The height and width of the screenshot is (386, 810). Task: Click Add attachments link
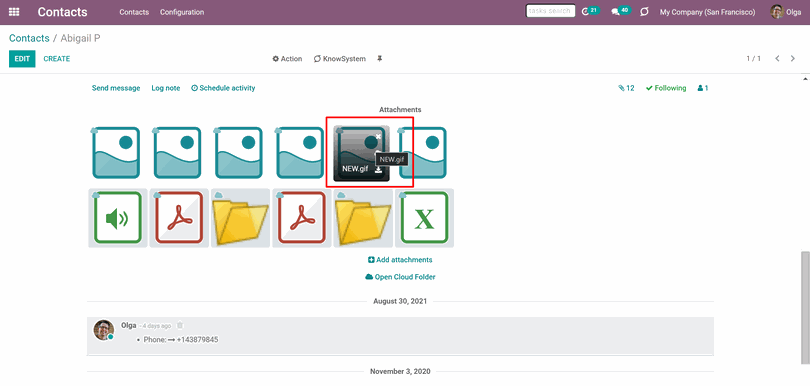pyautogui.click(x=400, y=260)
